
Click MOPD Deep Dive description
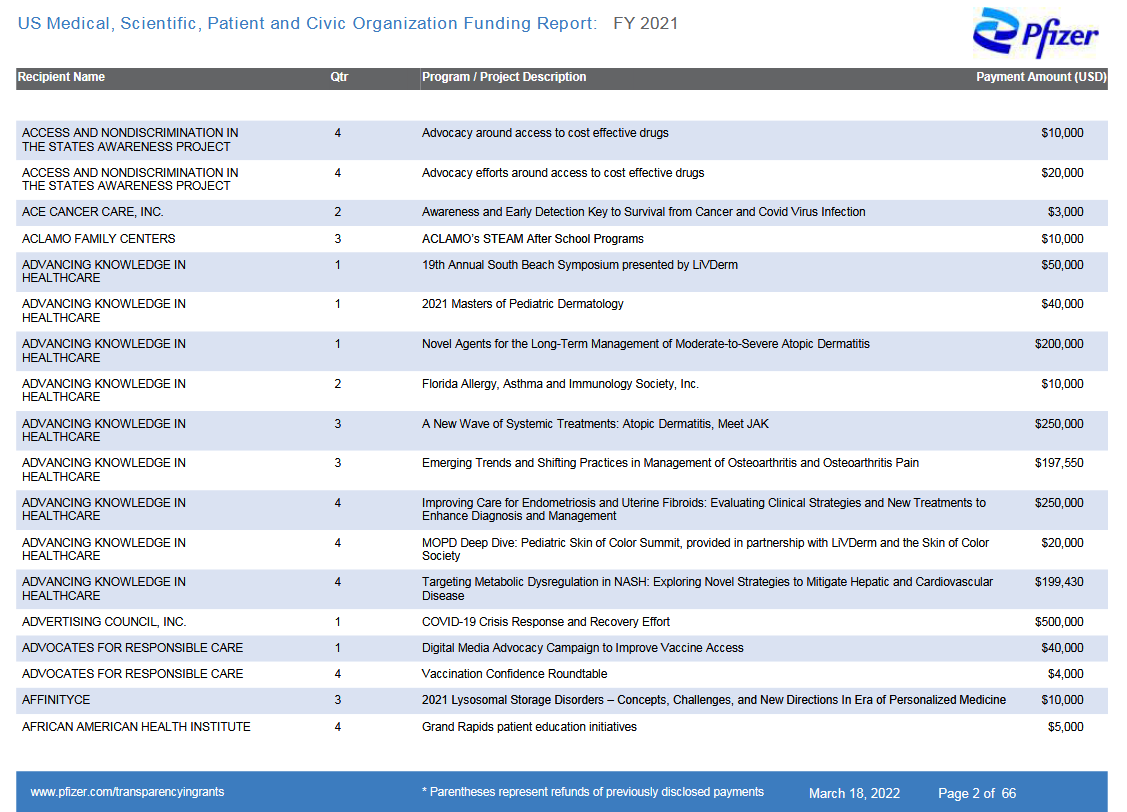coord(705,549)
